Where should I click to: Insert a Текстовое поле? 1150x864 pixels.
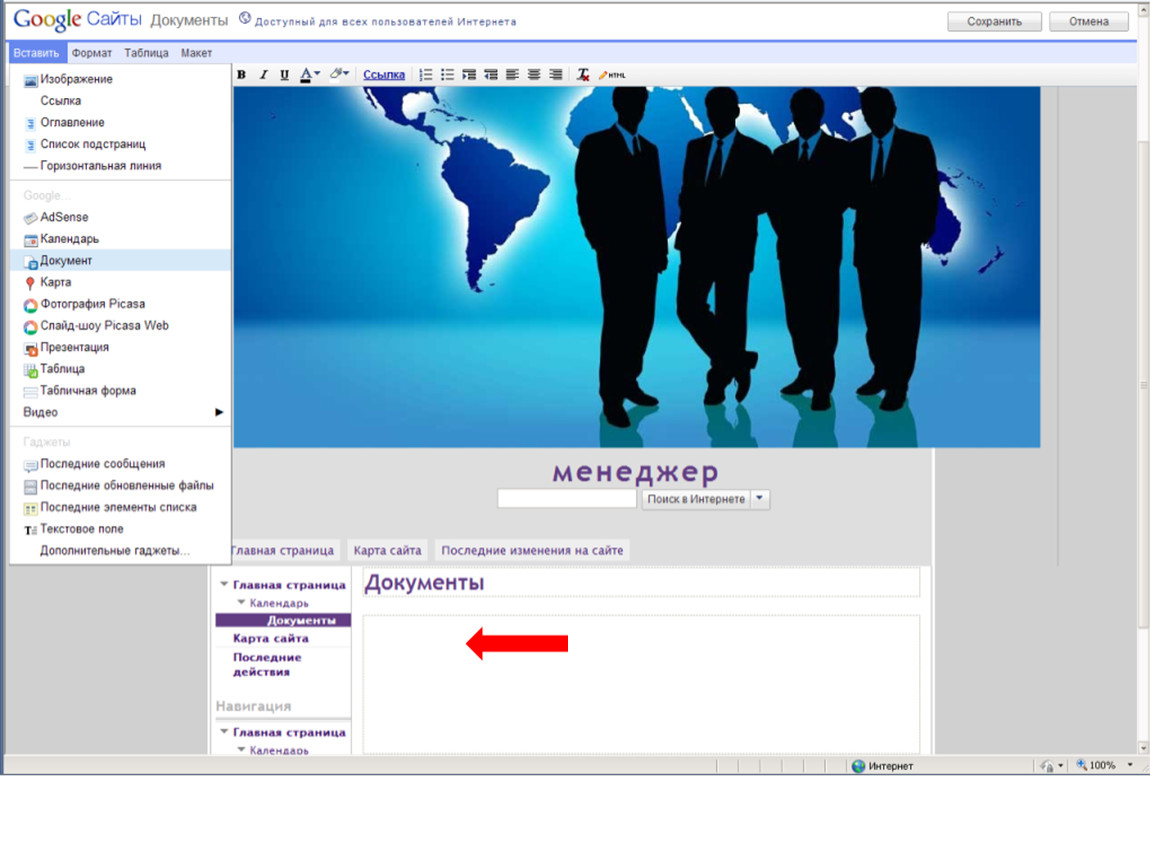click(x=120, y=529)
